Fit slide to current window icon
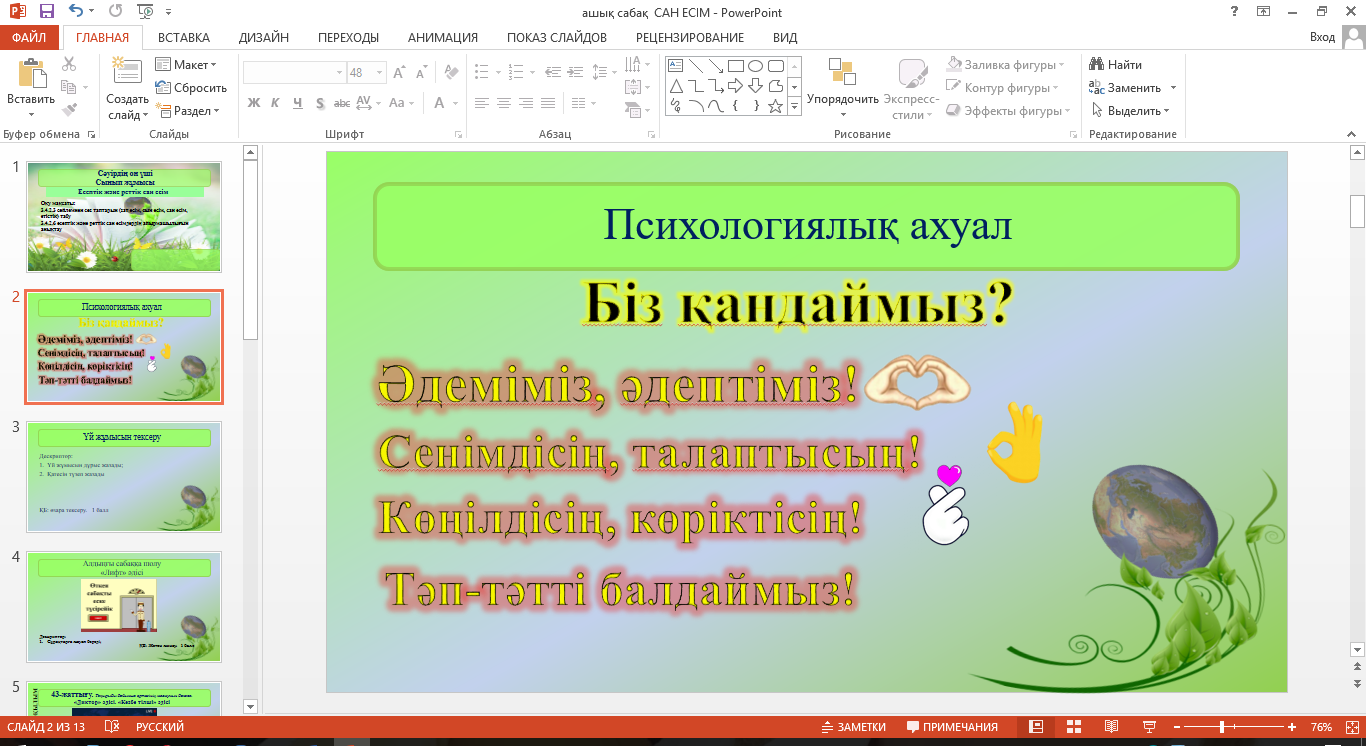 (x=1350, y=727)
